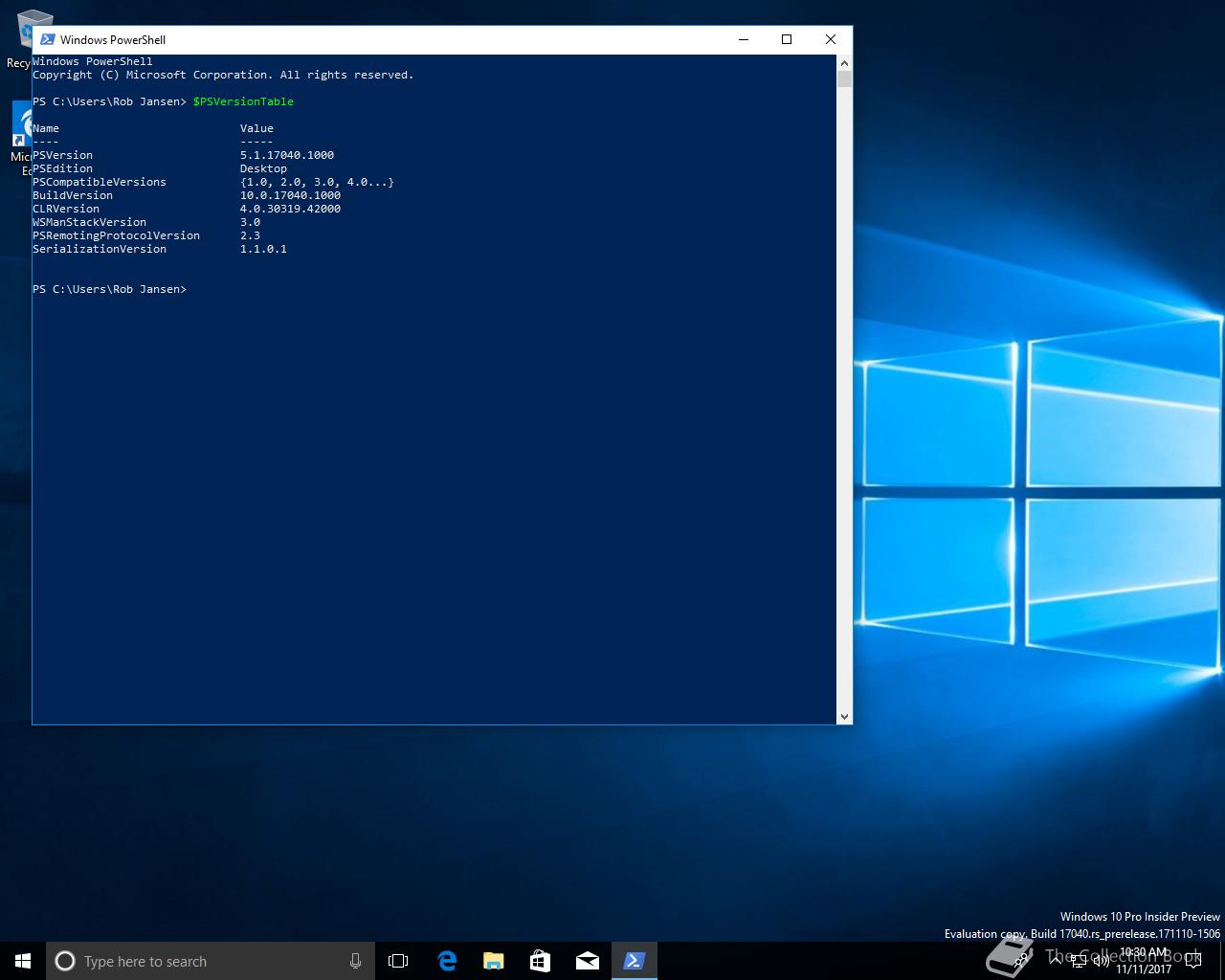Open the People icon in taskbar
This screenshot has width=1225, height=980.
(x=1020, y=961)
